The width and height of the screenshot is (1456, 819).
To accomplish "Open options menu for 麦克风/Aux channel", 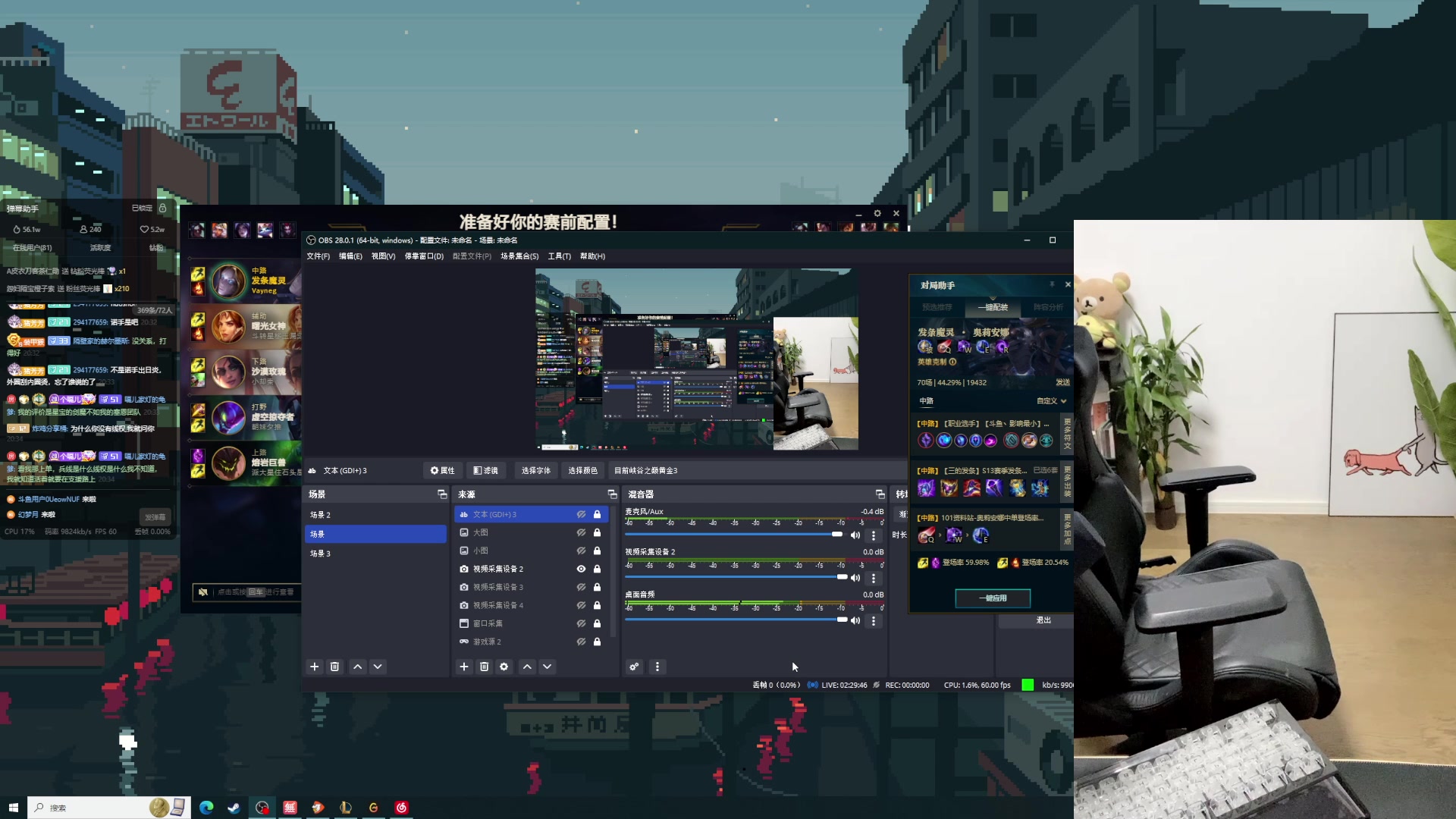I will pos(874,535).
